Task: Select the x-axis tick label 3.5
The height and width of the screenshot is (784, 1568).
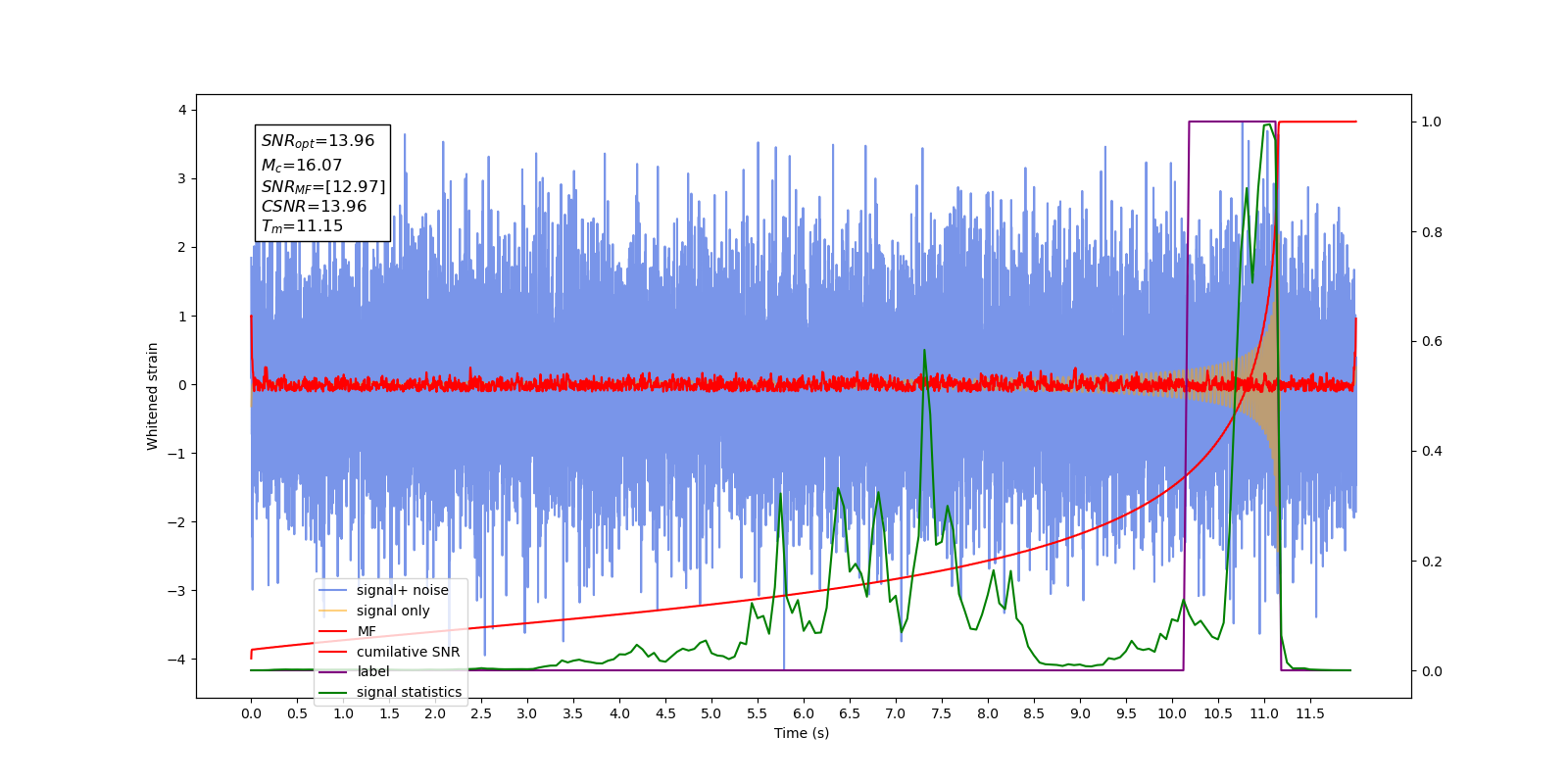Action: click(573, 713)
